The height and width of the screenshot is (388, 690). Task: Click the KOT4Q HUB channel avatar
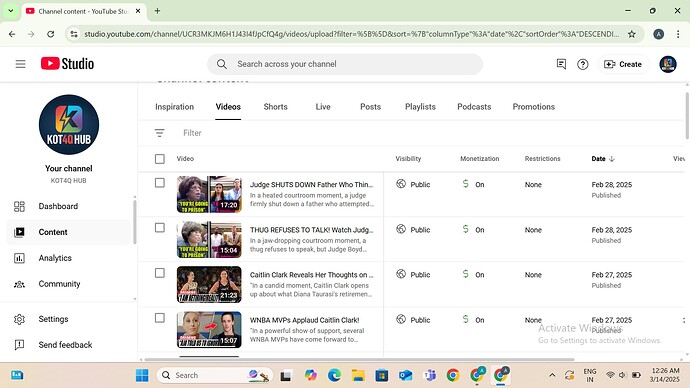point(69,124)
